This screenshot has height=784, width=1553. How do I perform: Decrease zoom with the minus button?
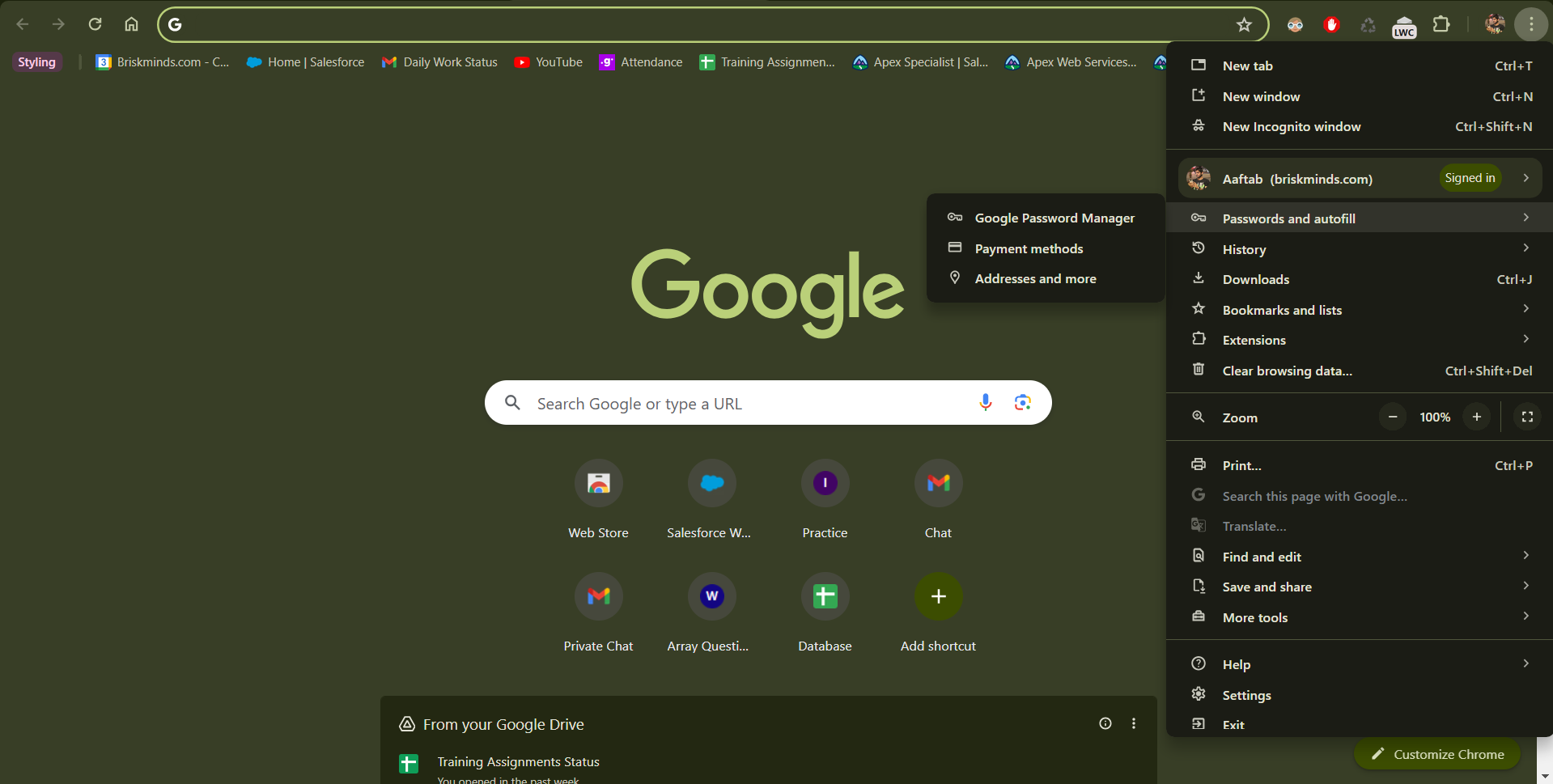tap(1392, 417)
